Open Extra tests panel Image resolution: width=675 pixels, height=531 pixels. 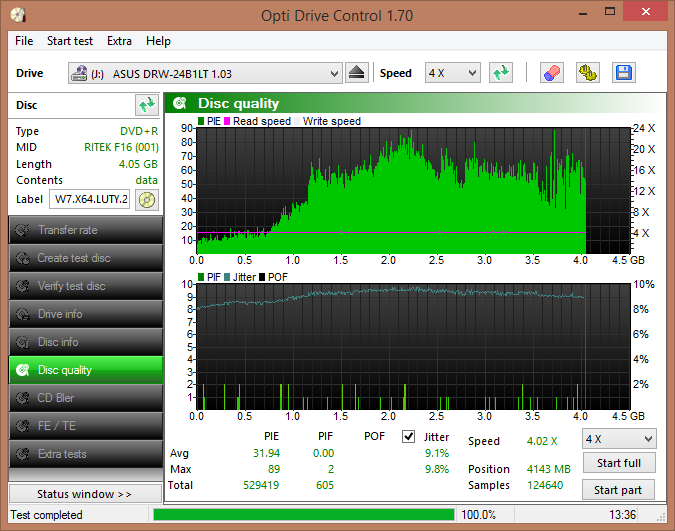(x=86, y=454)
